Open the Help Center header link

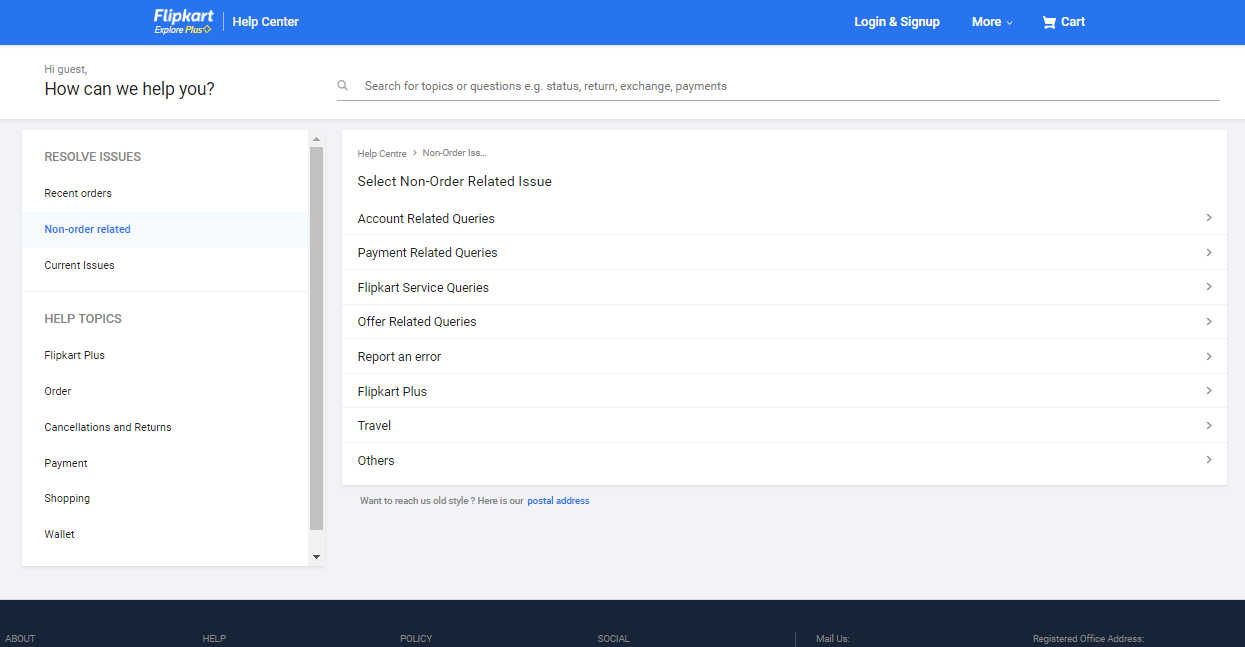(x=266, y=22)
